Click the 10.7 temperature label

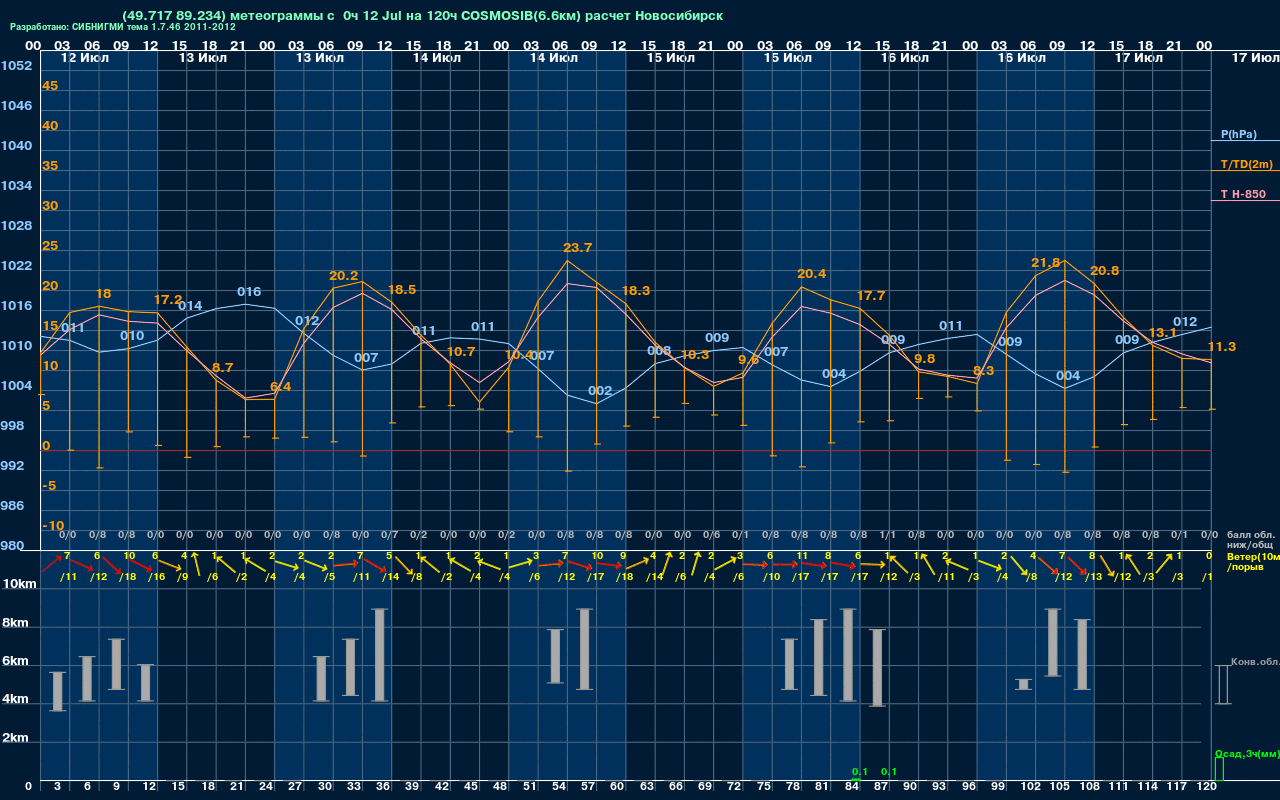click(461, 351)
